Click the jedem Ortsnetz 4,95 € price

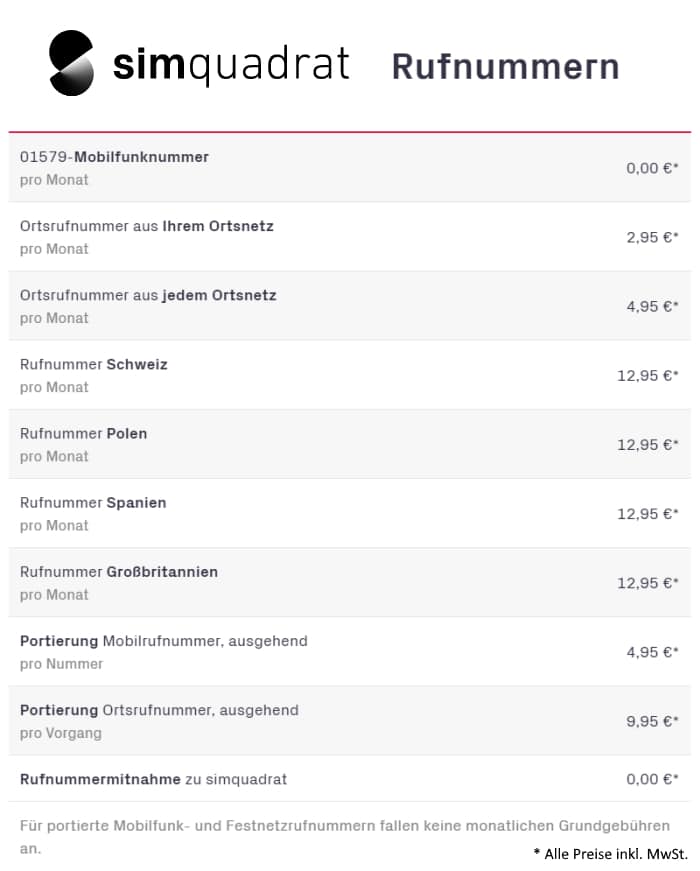(x=652, y=306)
